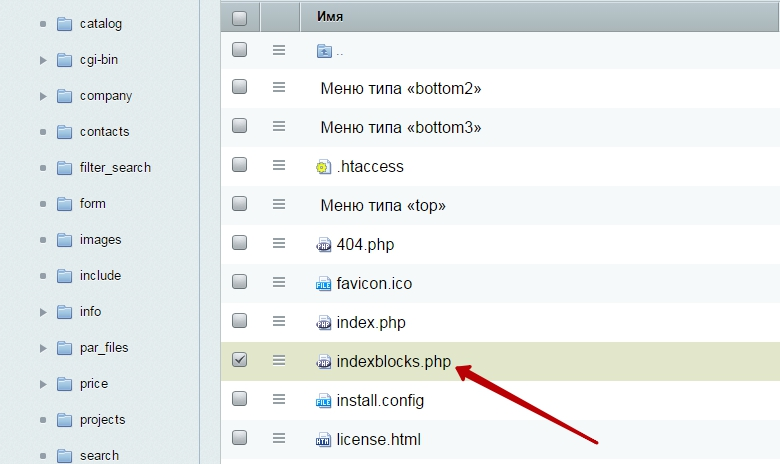Click the license.html file icon
The image size is (780, 464).
click(323, 440)
